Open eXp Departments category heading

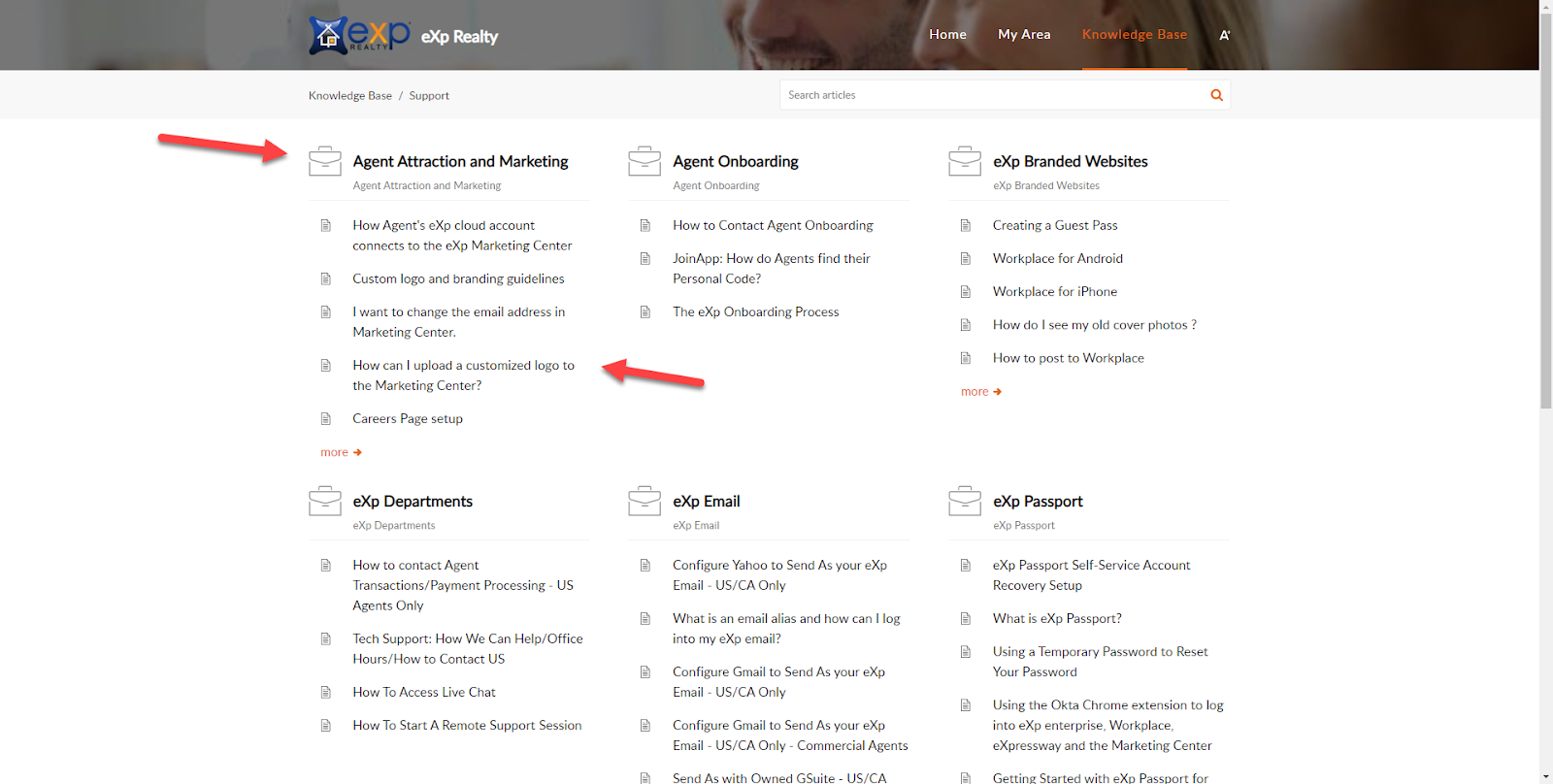413,501
